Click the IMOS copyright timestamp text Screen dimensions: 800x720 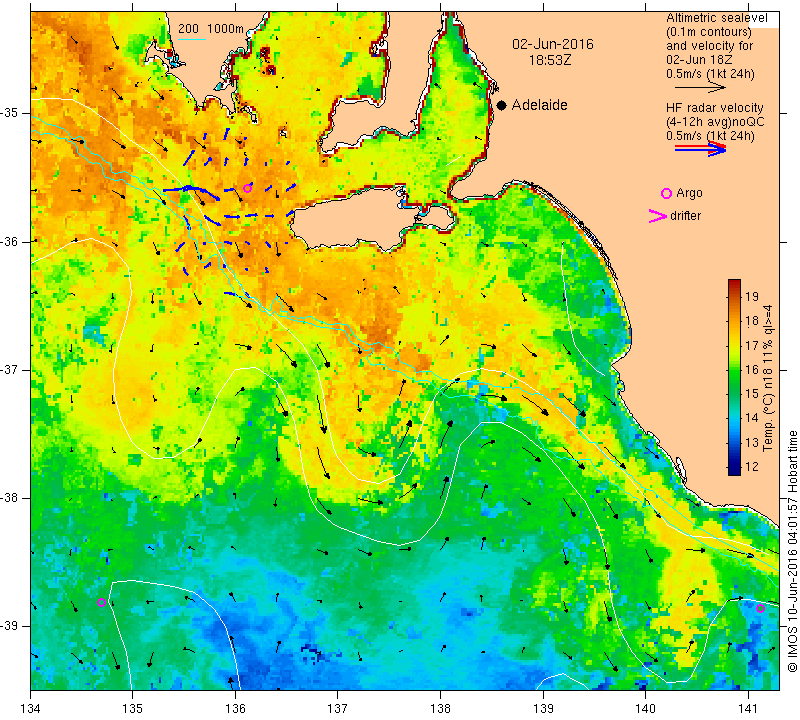point(792,552)
